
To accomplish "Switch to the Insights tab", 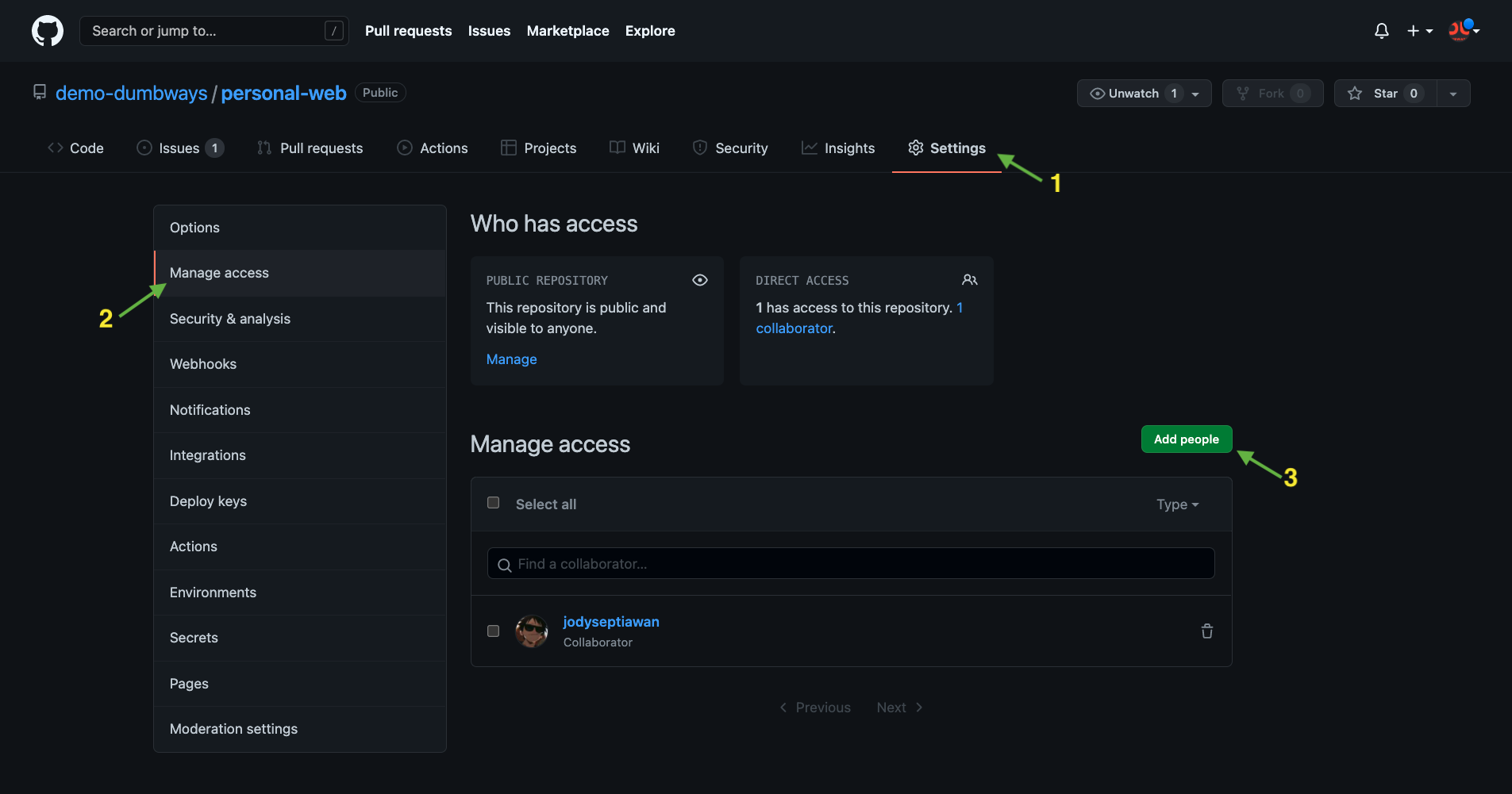I will (838, 148).
